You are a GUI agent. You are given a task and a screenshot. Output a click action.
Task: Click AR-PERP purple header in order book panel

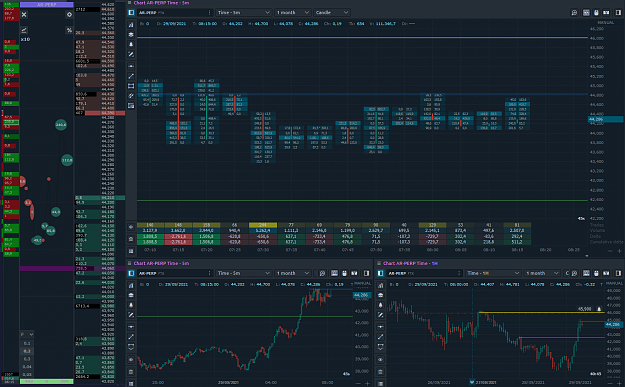[x=47, y=5]
